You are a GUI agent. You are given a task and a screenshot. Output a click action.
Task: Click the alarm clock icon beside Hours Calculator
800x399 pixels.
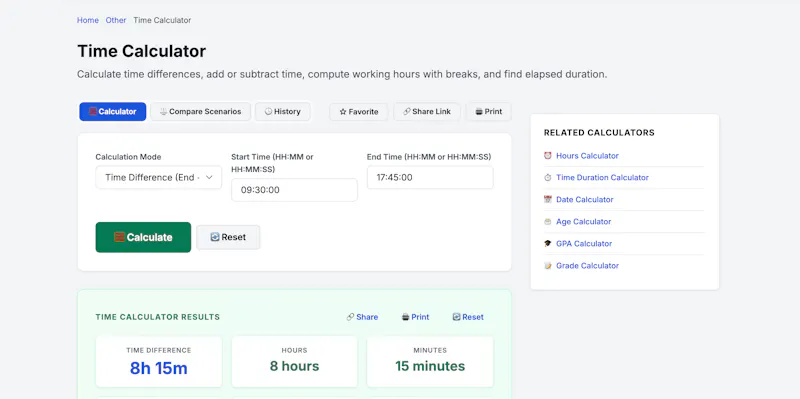point(548,156)
